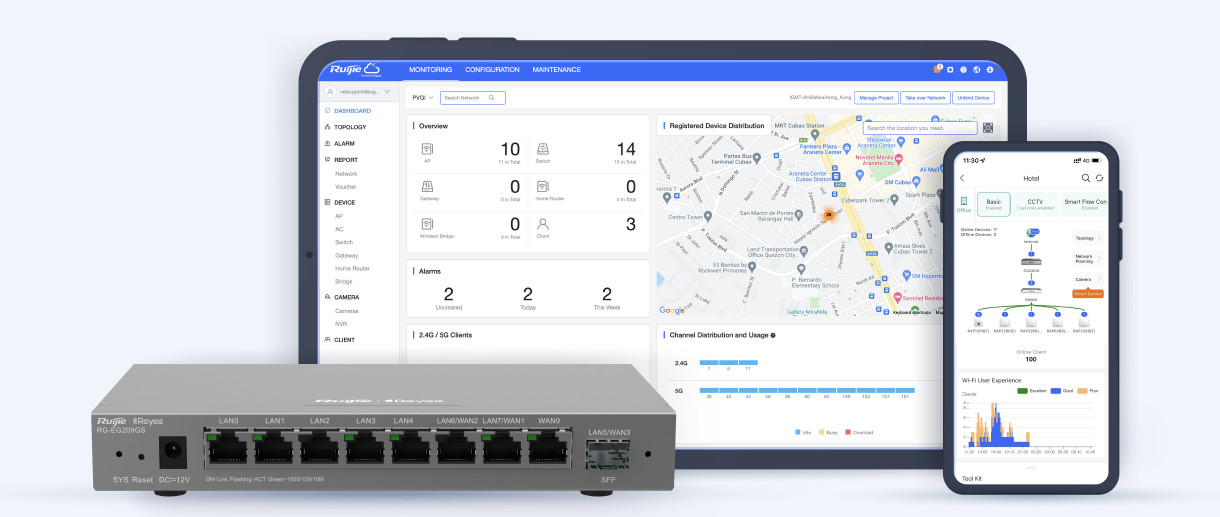Open Gateway under DEVICE in sidebar
The height and width of the screenshot is (517, 1220).
pyautogui.click(x=347, y=255)
